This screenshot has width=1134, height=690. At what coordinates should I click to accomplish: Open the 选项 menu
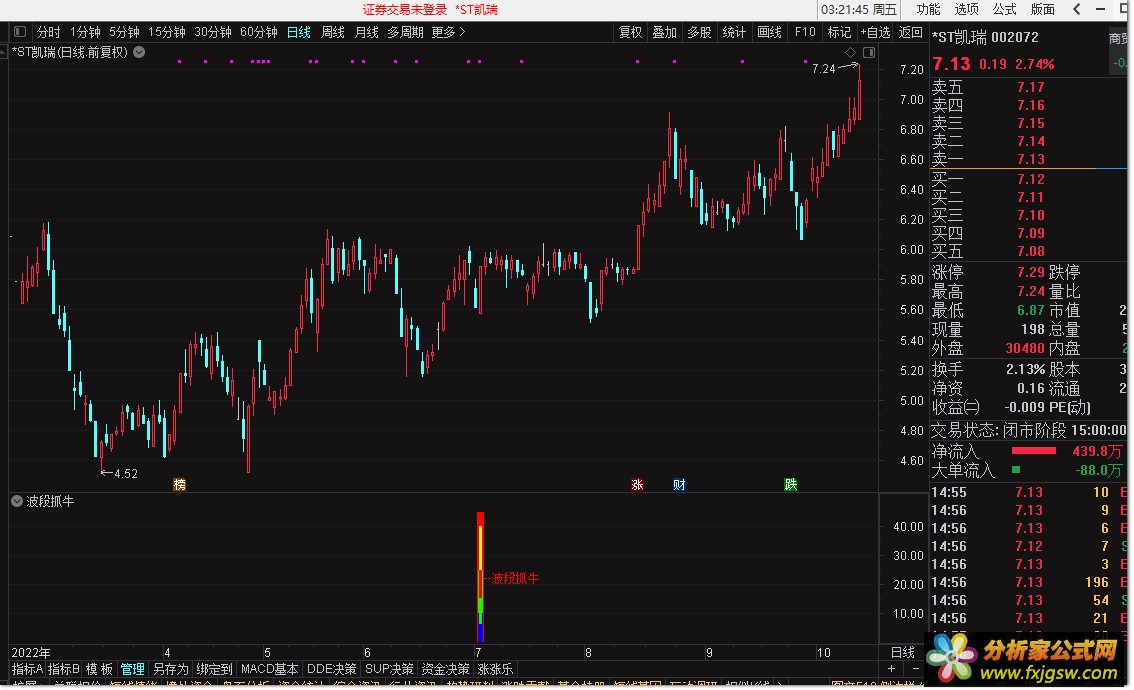pyautogui.click(x=966, y=9)
